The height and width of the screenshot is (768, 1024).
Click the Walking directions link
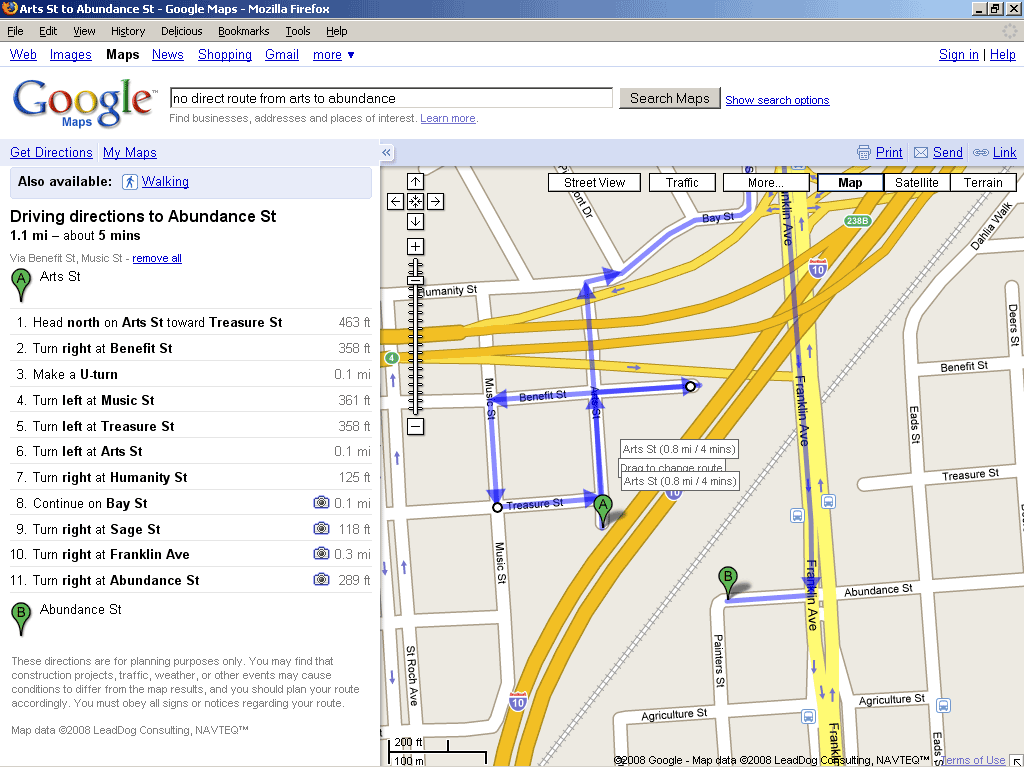pyautogui.click(x=165, y=182)
